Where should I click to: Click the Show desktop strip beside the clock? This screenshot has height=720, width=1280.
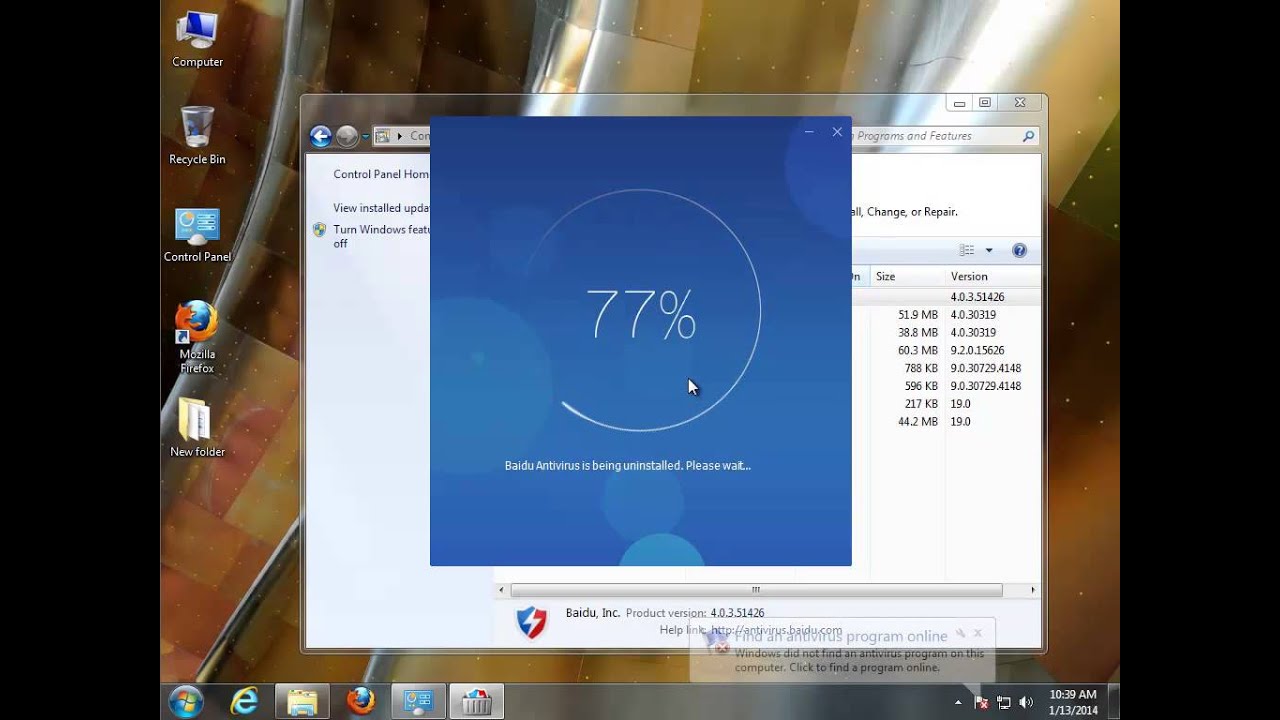(1113, 702)
